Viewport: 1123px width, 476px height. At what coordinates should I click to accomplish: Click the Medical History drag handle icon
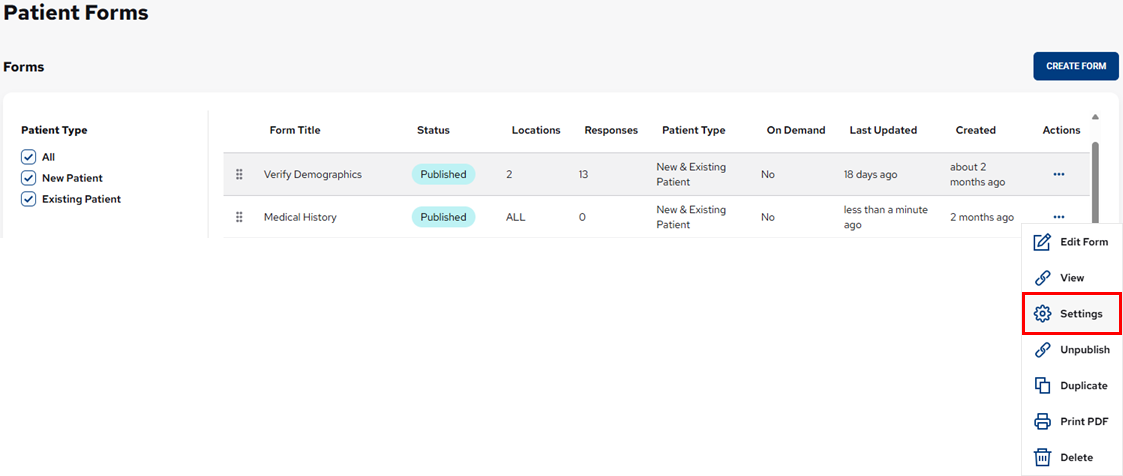coord(239,217)
